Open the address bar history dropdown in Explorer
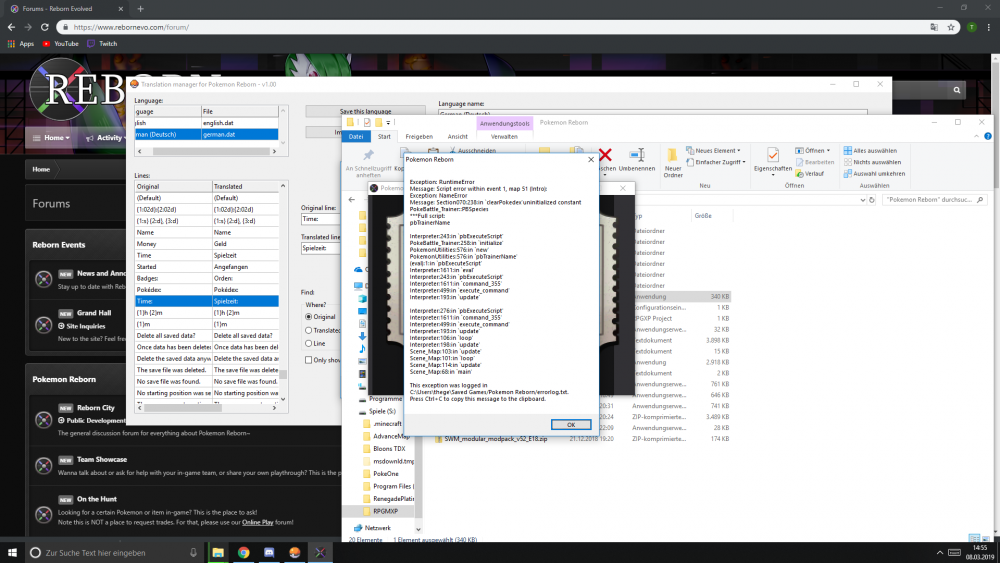Viewport: 1000px width, 563px height. (x=863, y=200)
